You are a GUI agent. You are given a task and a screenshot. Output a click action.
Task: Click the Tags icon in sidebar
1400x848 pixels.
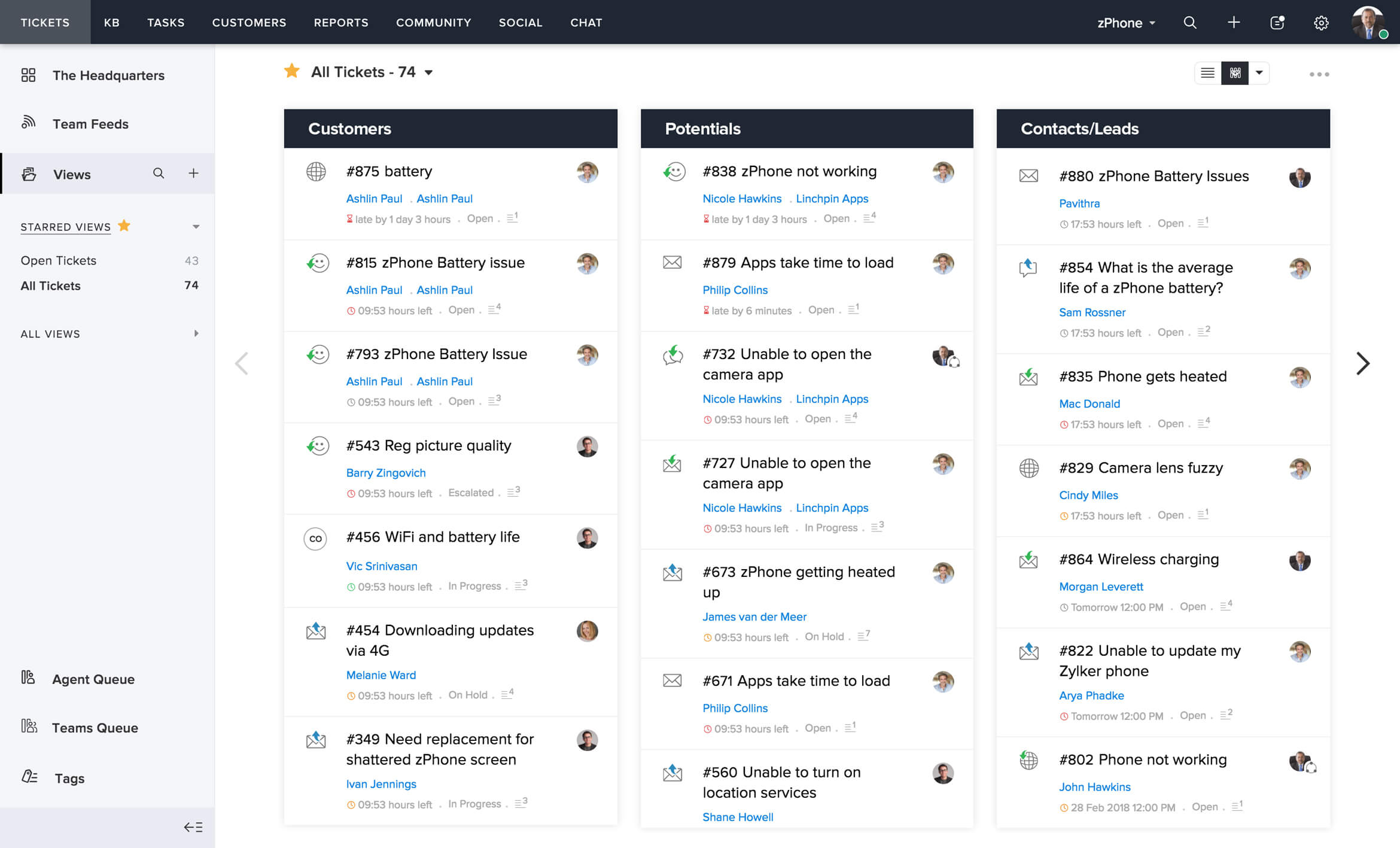click(28, 777)
